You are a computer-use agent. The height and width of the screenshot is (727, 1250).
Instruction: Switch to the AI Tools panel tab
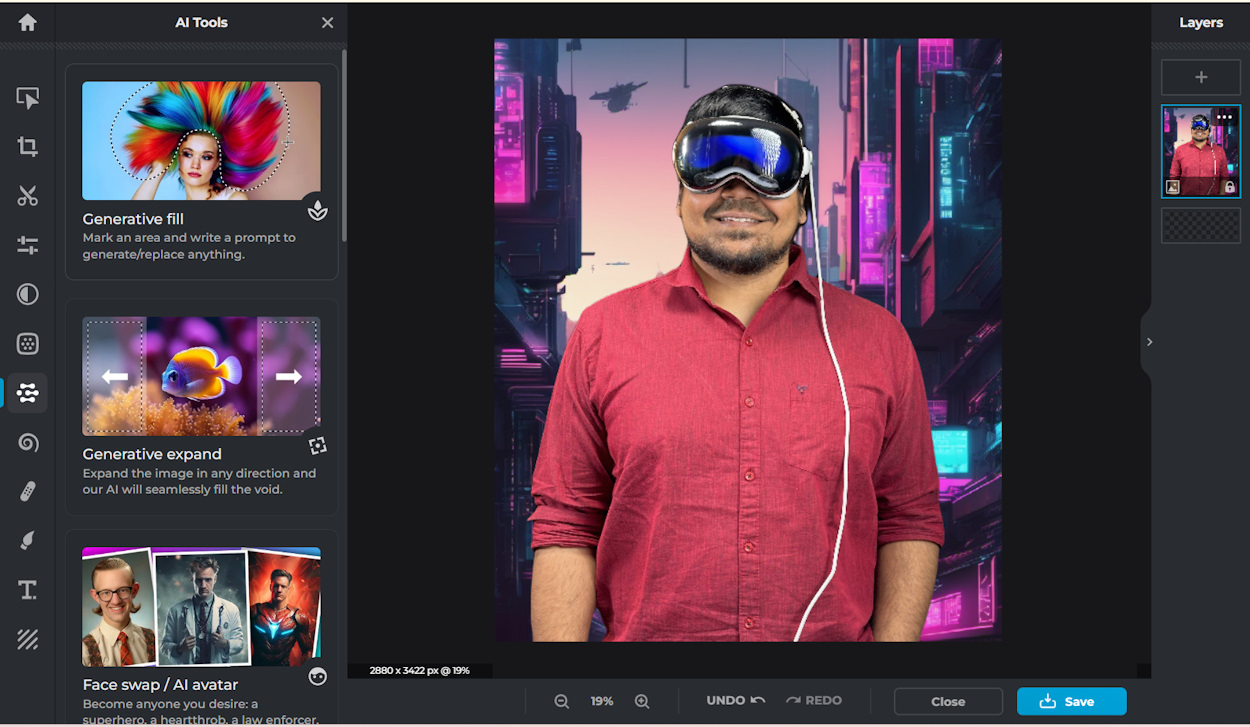click(27, 392)
